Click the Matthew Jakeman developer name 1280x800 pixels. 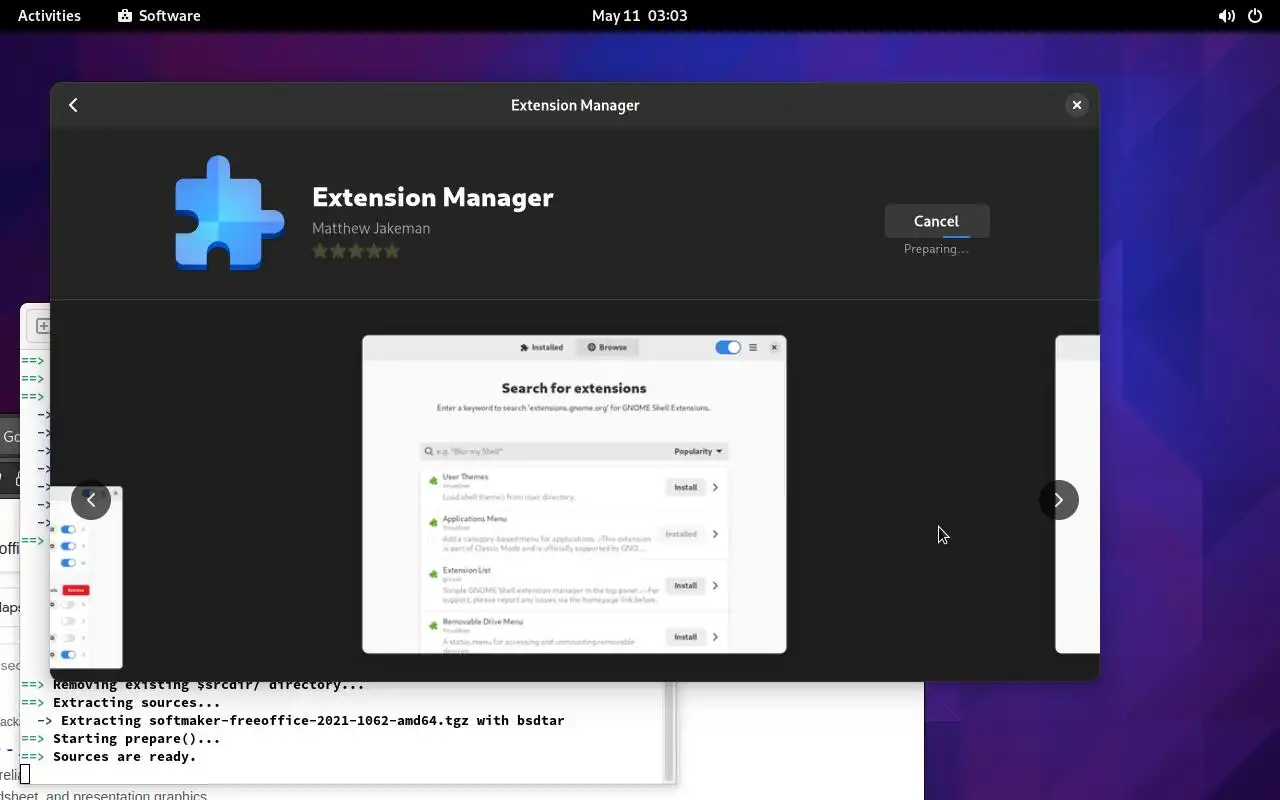click(x=371, y=228)
